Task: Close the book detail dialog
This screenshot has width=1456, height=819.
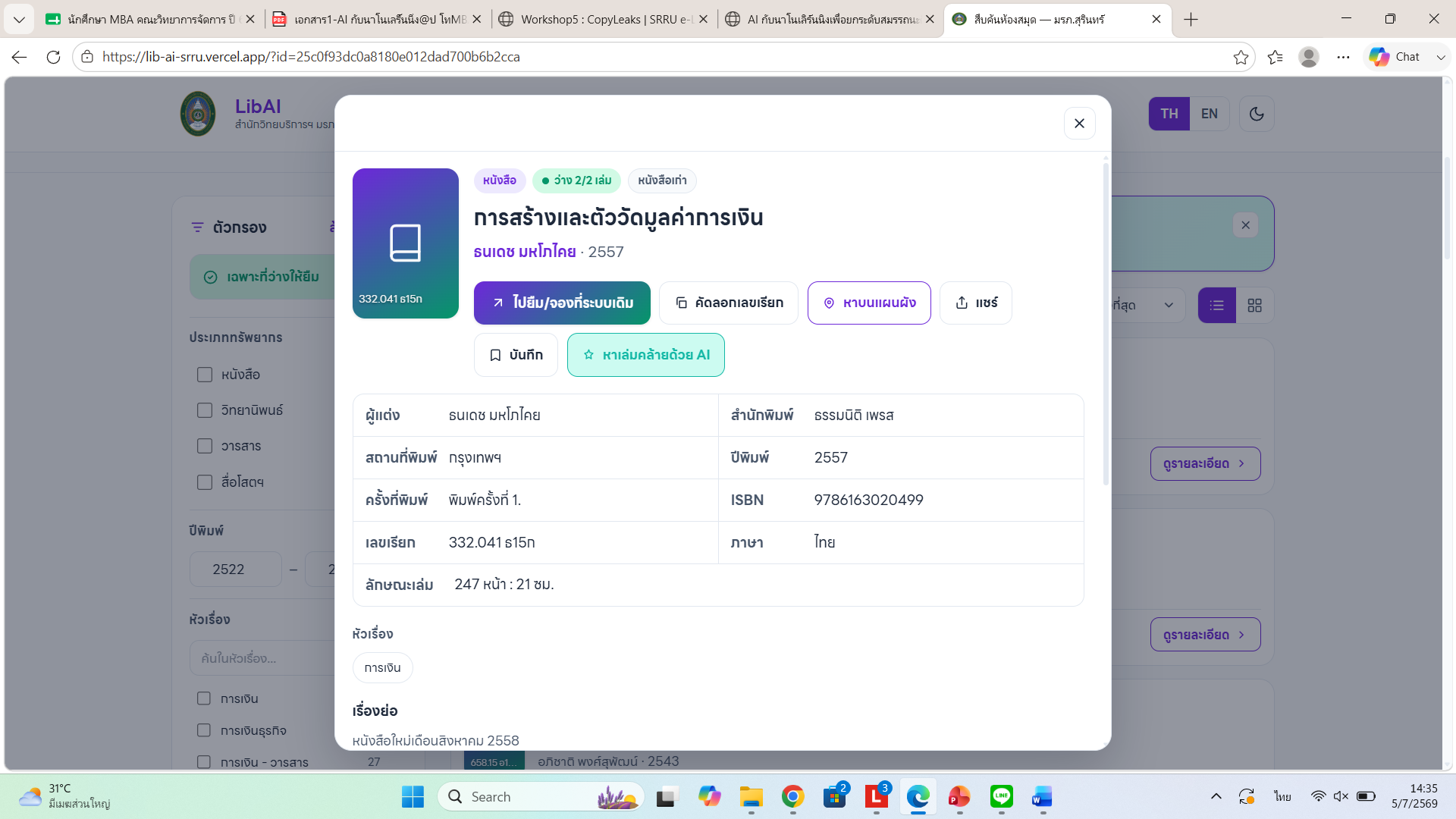Action: (1079, 124)
